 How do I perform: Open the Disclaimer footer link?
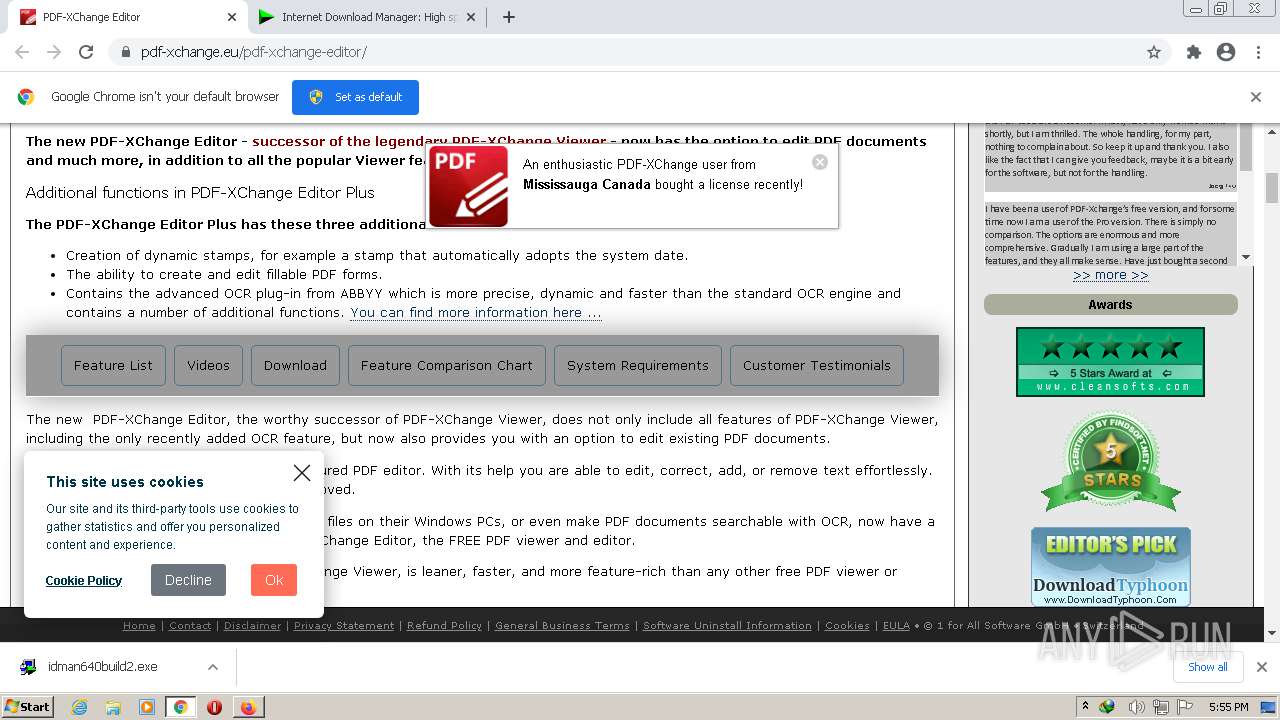252,626
